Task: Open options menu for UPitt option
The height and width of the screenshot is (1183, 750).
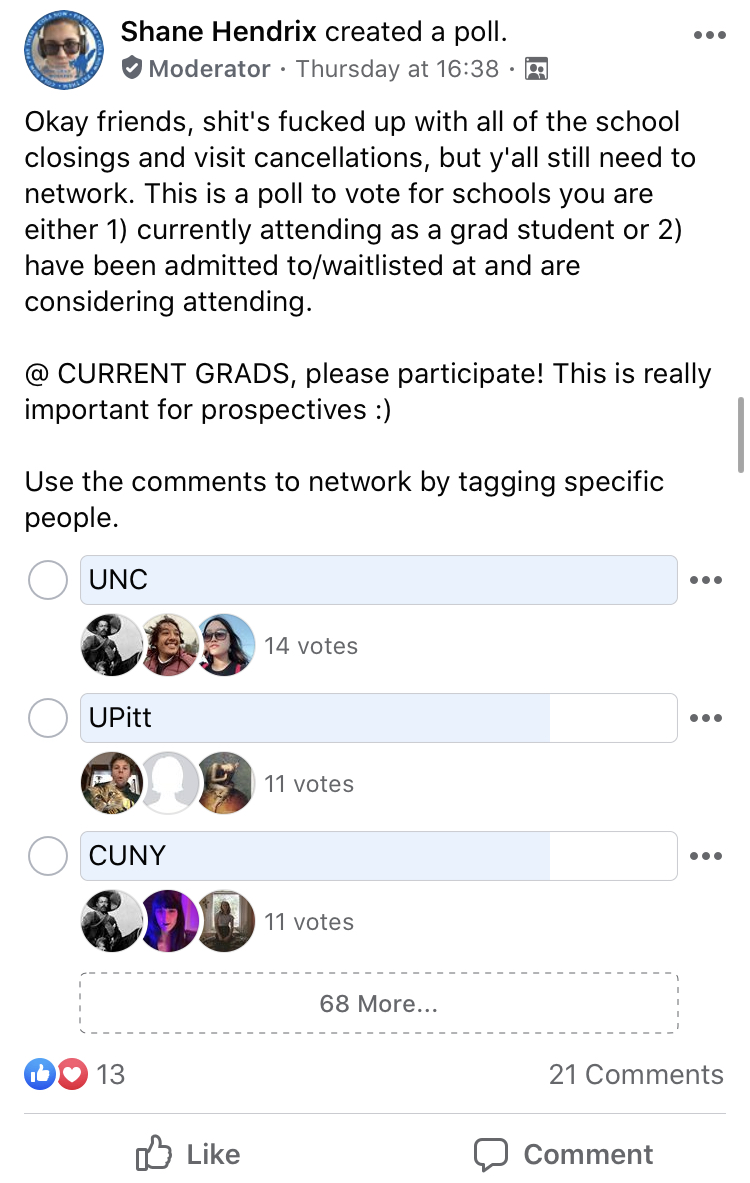Action: (x=706, y=718)
